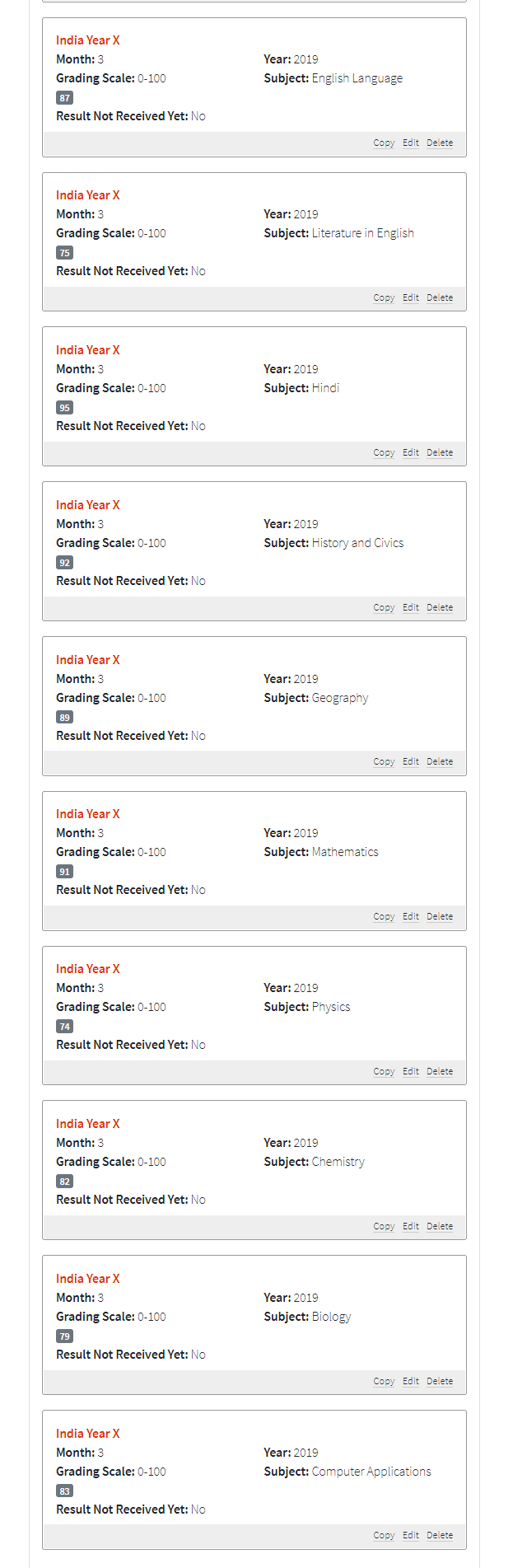
Task: Delete the Mathematics subject entry
Action: (x=440, y=916)
